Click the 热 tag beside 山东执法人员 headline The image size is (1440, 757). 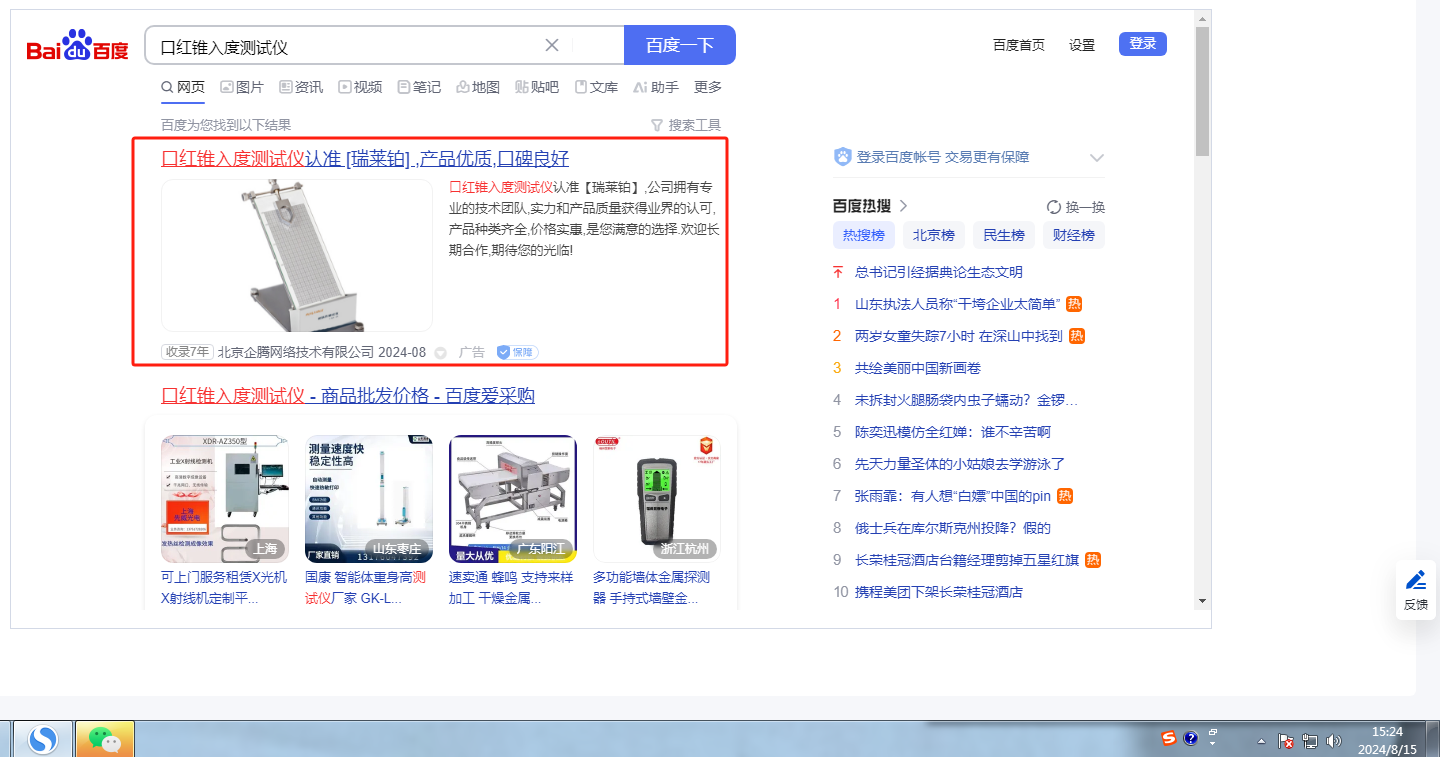[1074, 304]
